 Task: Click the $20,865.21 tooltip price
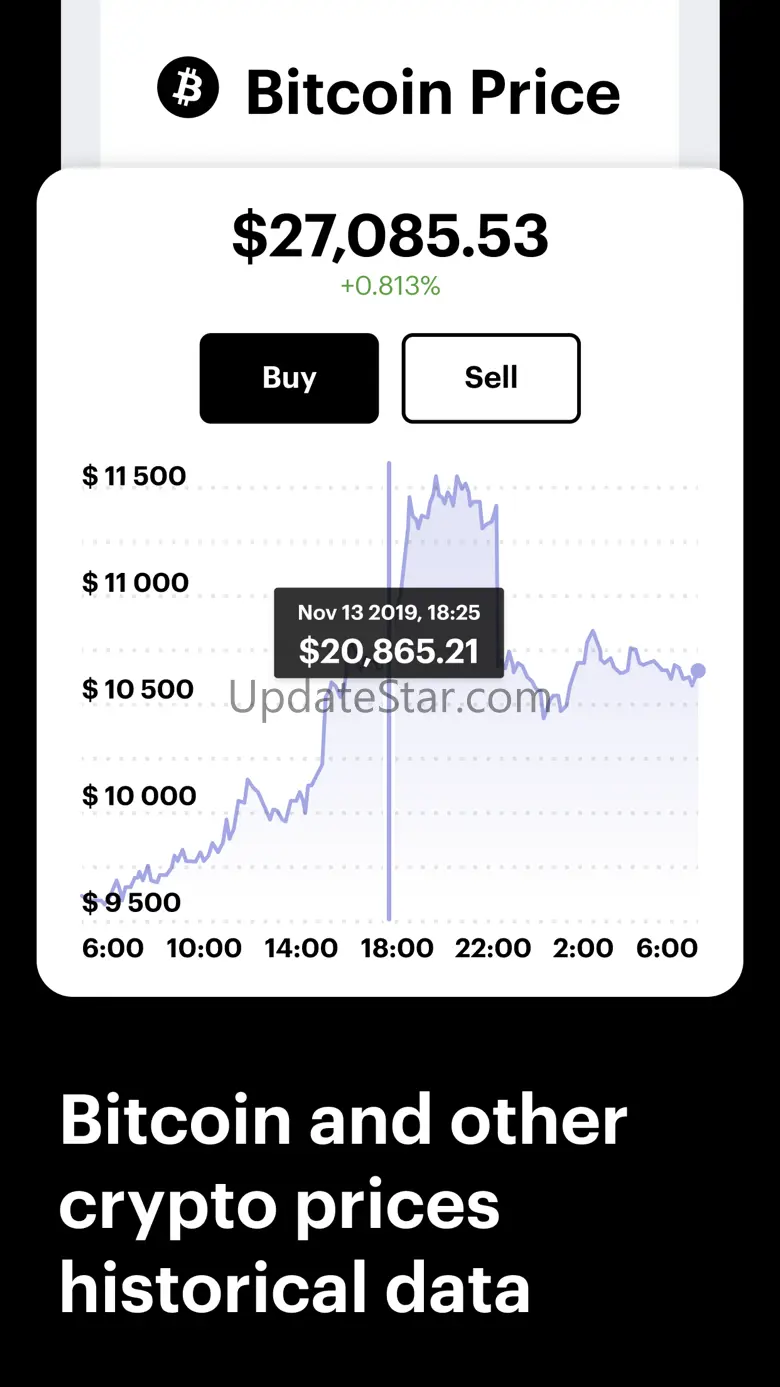[x=389, y=652]
